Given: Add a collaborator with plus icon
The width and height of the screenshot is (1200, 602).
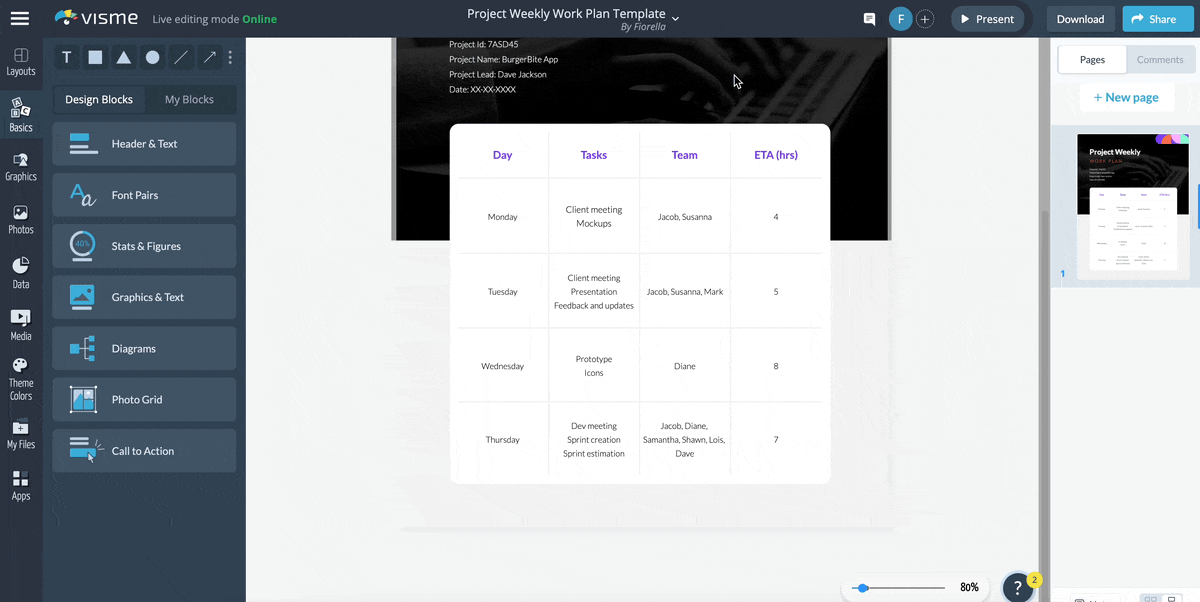Looking at the screenshot, I should [925, 19].
